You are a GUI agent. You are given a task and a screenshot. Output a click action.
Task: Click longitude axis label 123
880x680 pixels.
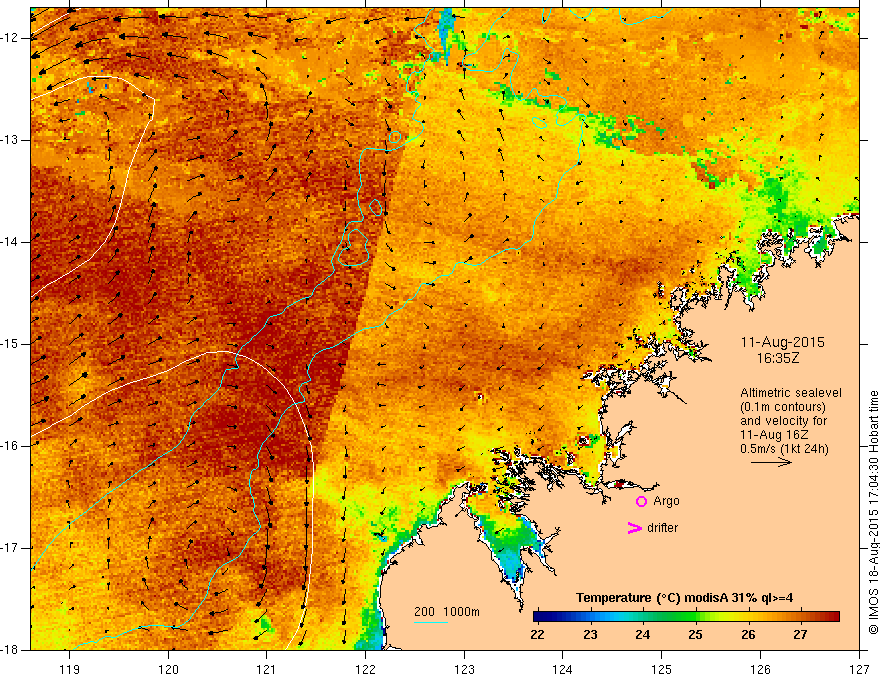pos(464,669)
